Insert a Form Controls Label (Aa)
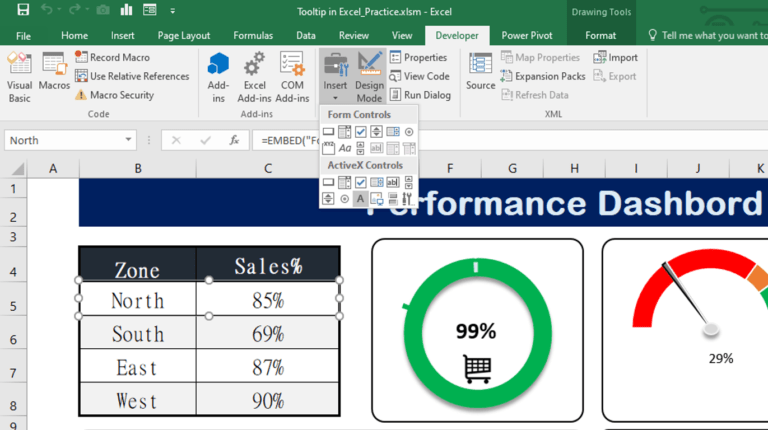The image size is (768, 430). 345,148
